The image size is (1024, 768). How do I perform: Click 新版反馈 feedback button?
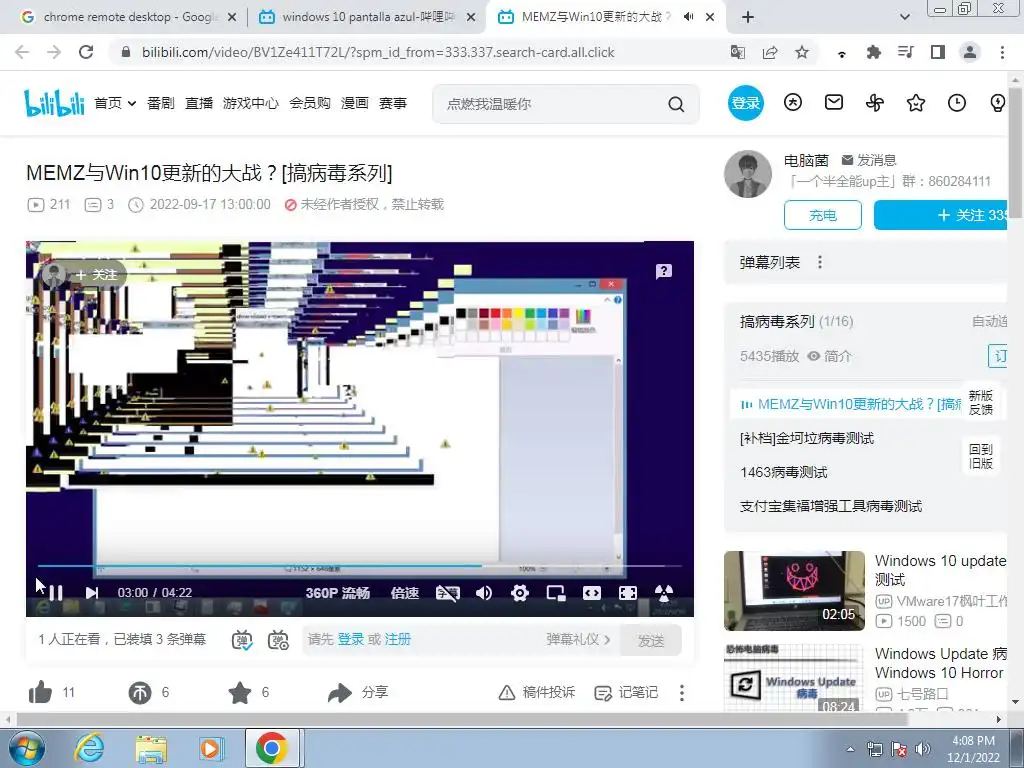tap(981, 402)
